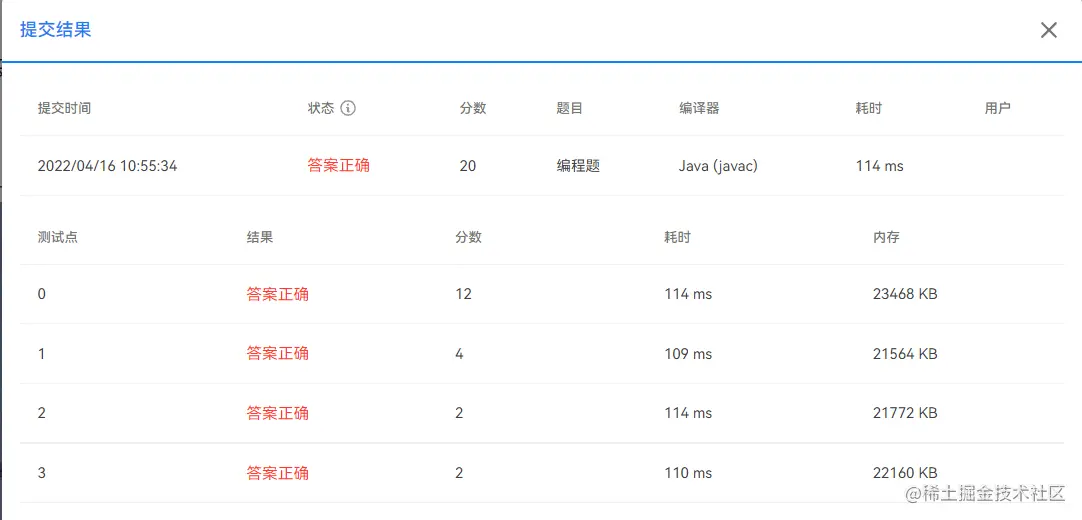1082x520 pixels.
Task: Click the 编程题 problem type cell
Action: click(578, 166)
